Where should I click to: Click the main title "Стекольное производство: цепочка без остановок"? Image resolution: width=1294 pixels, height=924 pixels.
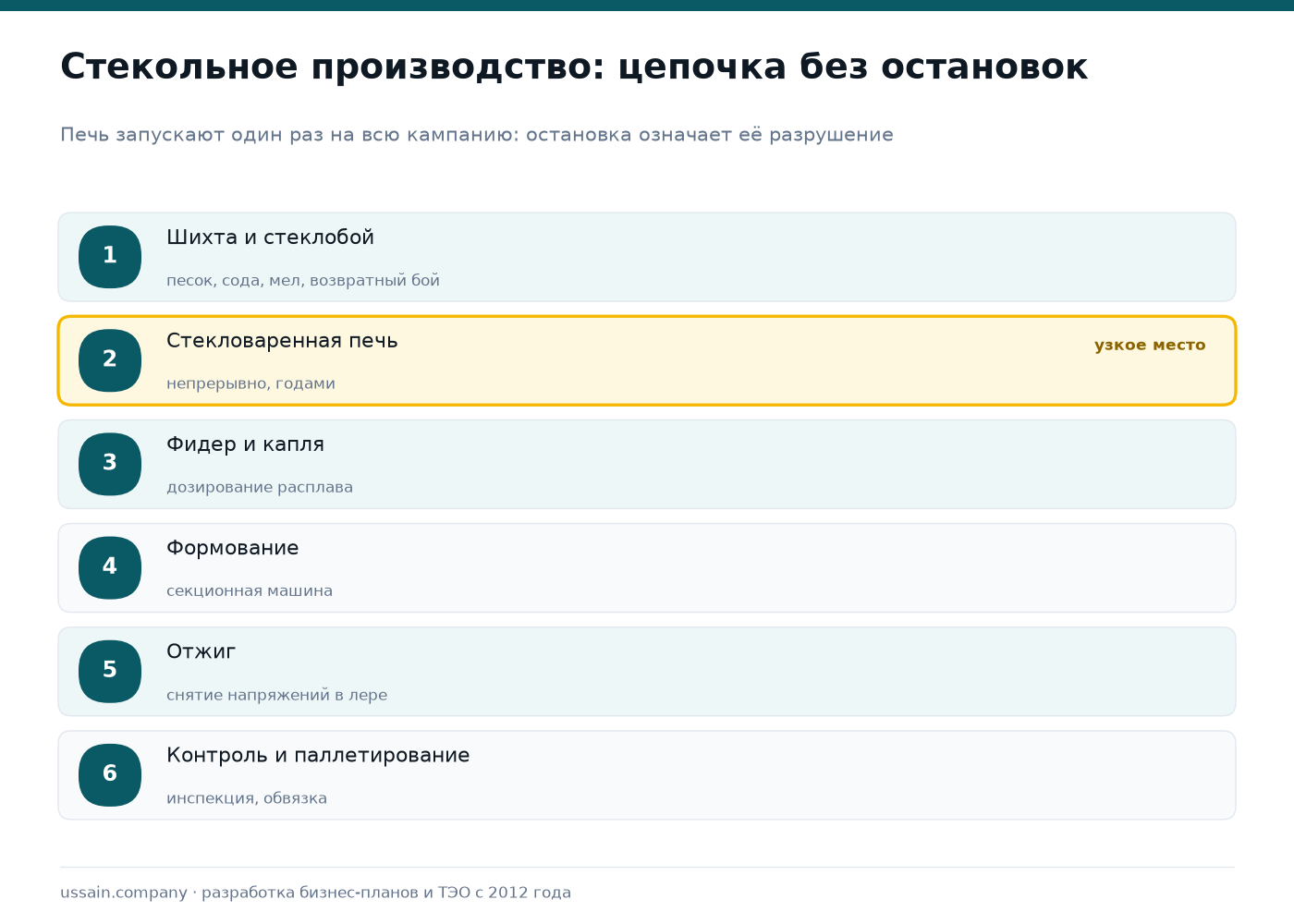pos(574,67)
